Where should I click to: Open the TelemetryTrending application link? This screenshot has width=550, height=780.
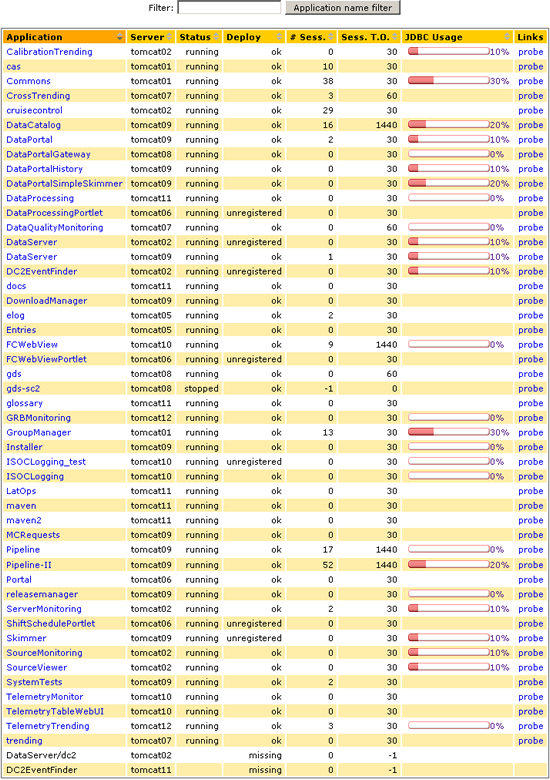tap(48, 726)
